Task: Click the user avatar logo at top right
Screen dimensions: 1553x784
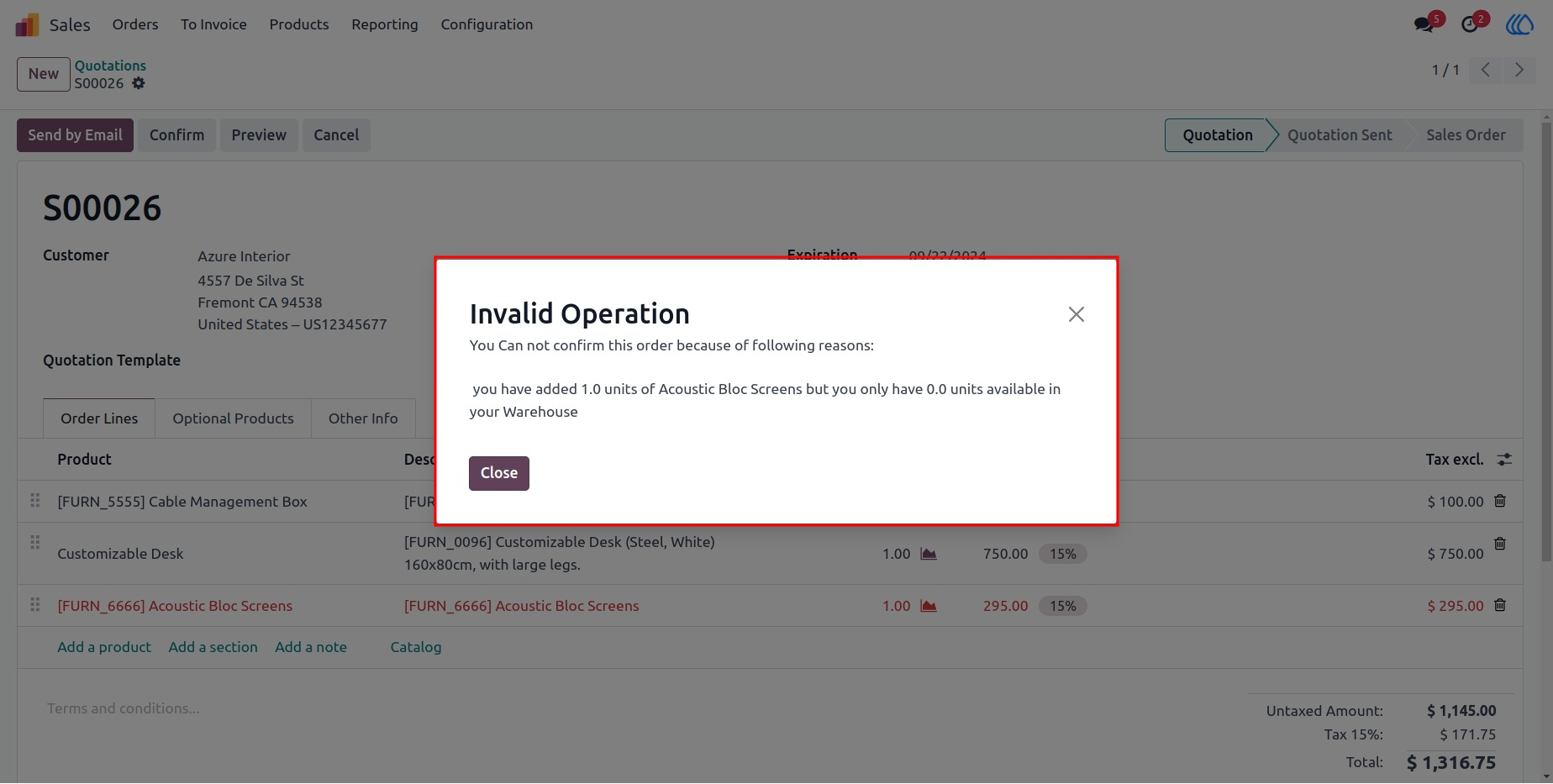Action: click(1519, 24)
